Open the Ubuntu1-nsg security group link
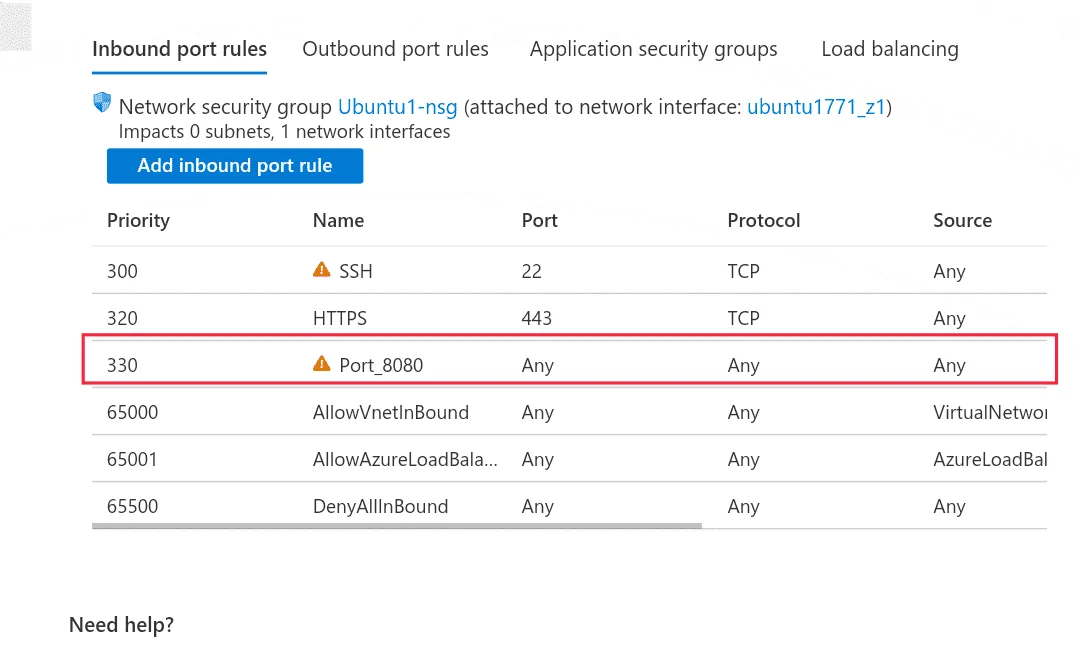The image size is (1082, 646). [x=397, y=107]
